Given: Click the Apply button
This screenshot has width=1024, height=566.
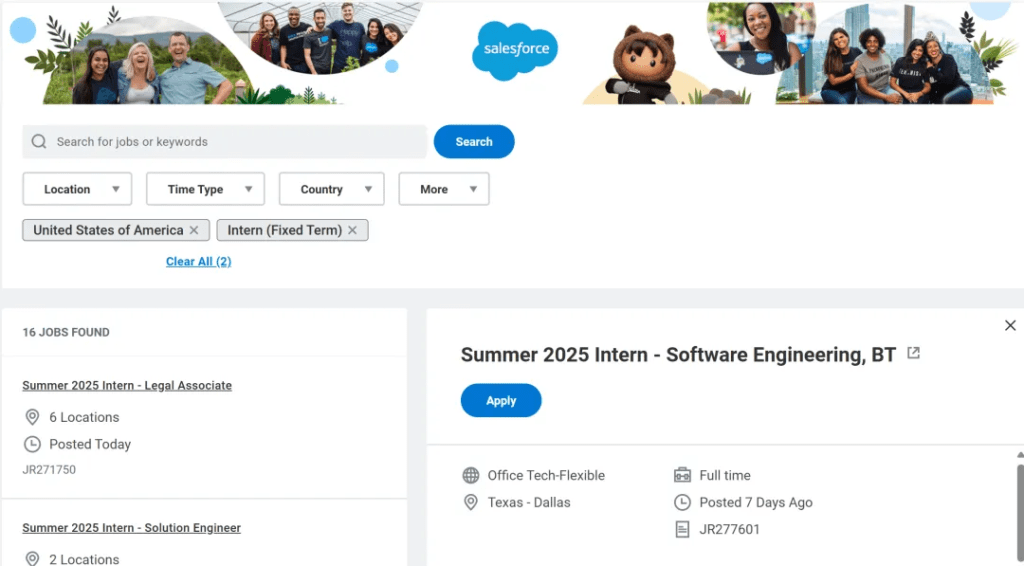Looking at the screenshot, I should [501, 401].
